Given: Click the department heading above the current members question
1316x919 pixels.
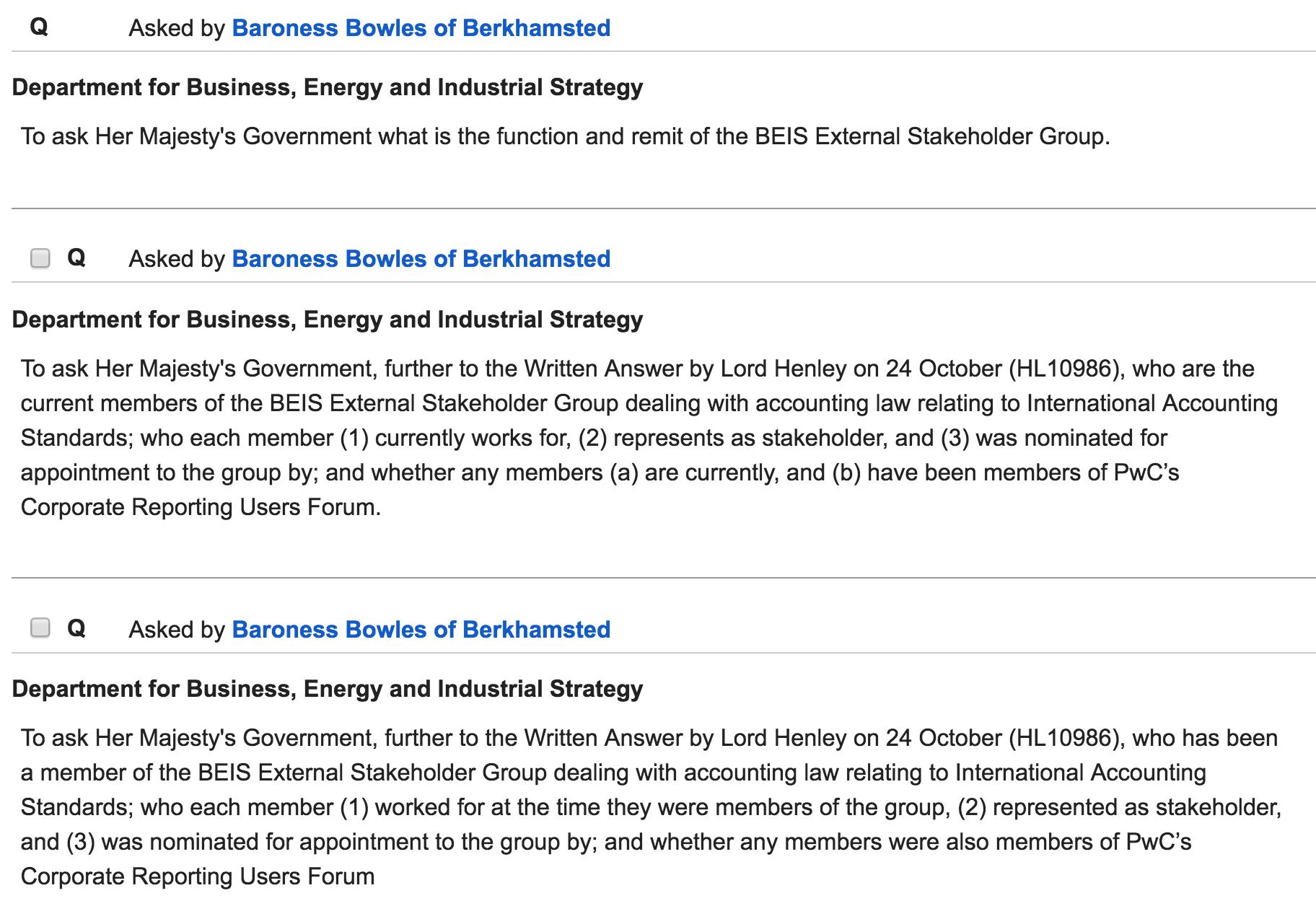Looking at the screenshot, I should click(328, 320).
